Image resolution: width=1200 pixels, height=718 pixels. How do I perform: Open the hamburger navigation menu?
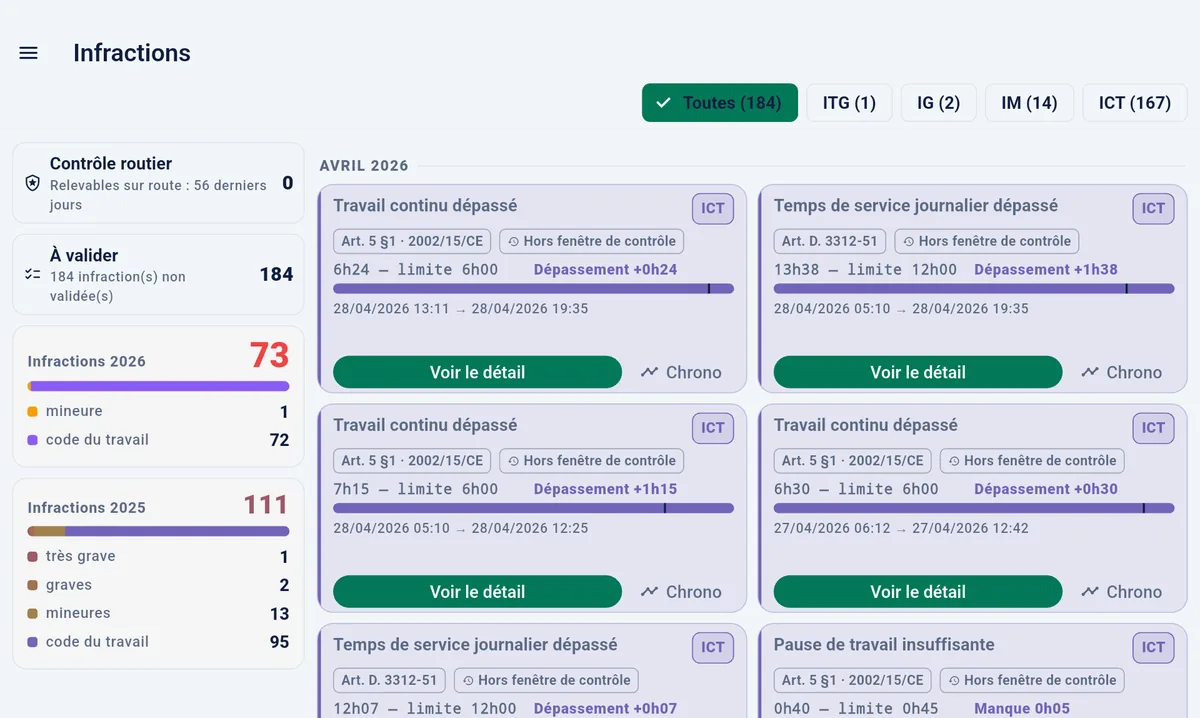(29, 53)
